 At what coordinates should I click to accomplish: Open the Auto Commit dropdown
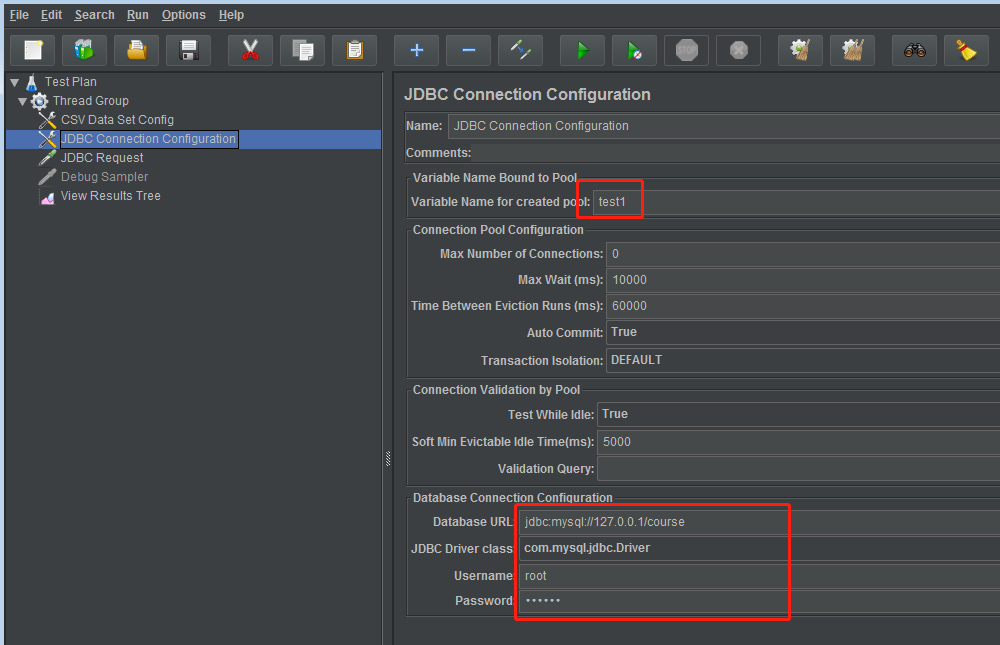pyautogui.click(x=700, y=332)
